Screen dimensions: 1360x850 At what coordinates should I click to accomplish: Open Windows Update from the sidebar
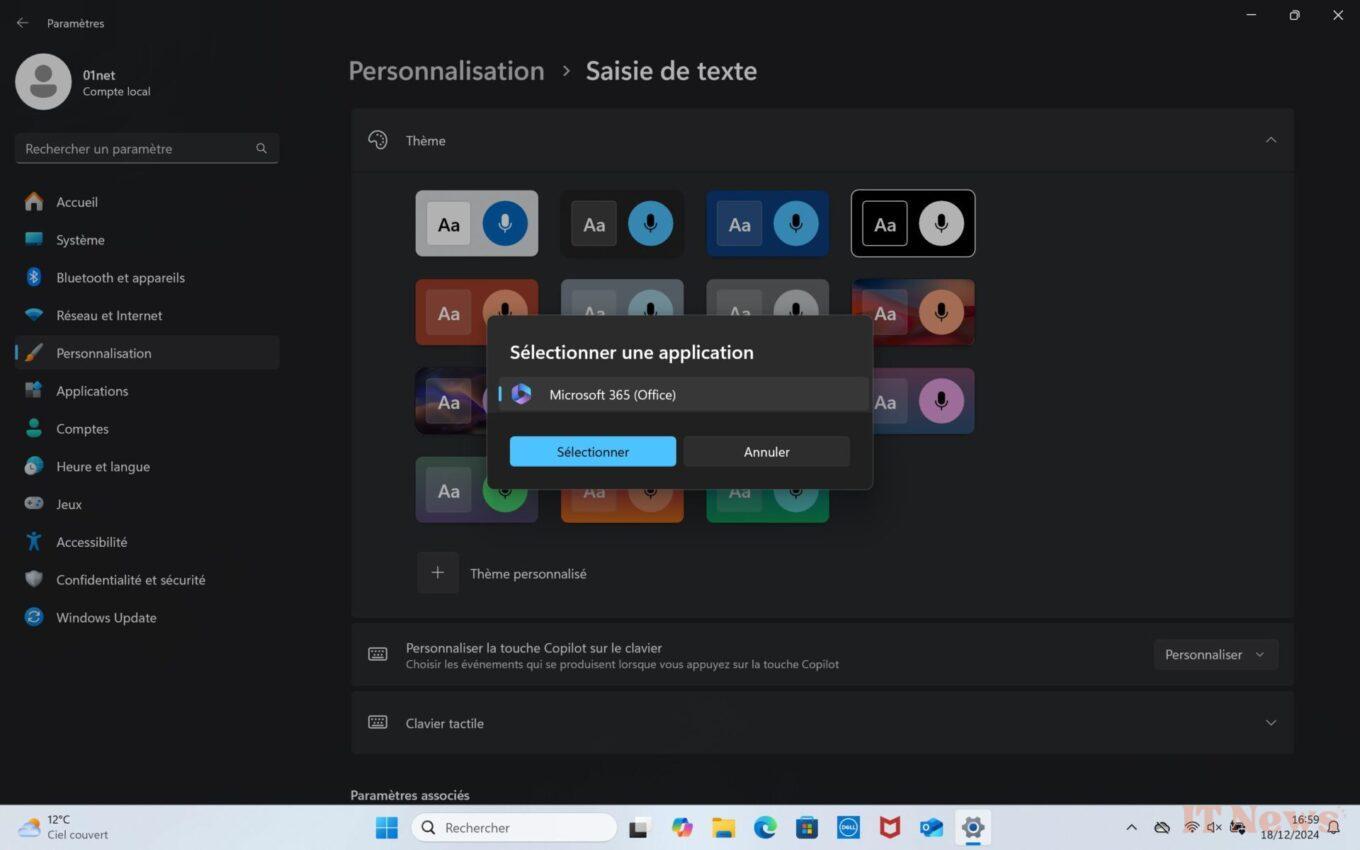tap(105, 617)
